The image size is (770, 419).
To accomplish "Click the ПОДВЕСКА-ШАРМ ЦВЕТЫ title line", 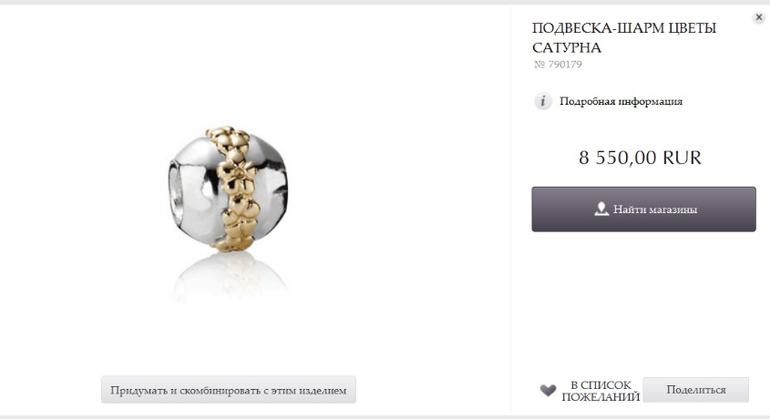I will coord(624,28).
